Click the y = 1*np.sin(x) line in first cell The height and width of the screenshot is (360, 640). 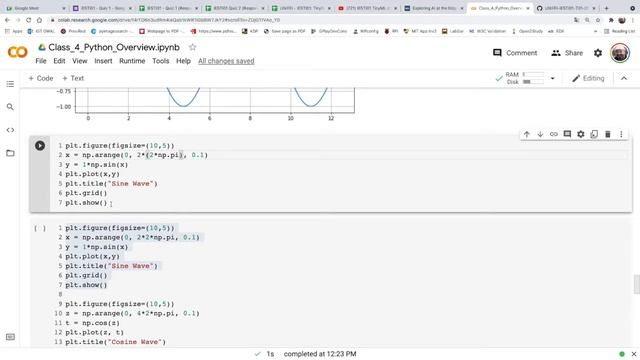(x=97, y=164)
